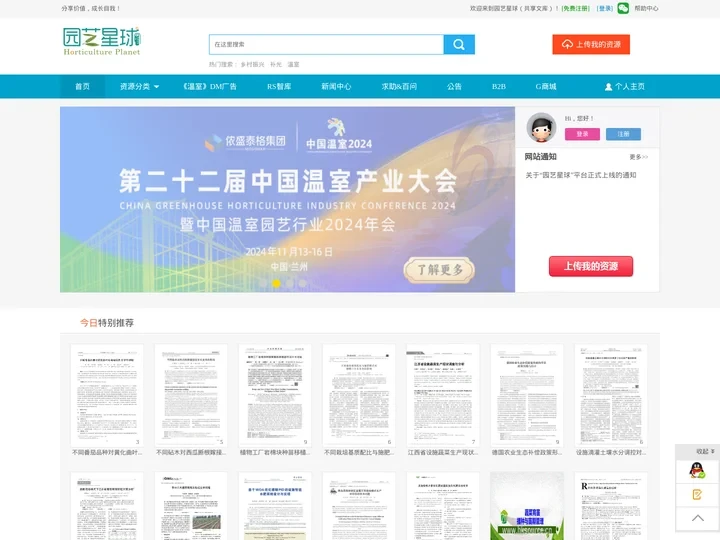Open the green-cover document thumbnail in second row
720x540 pixels.
[x=527, y=506]
